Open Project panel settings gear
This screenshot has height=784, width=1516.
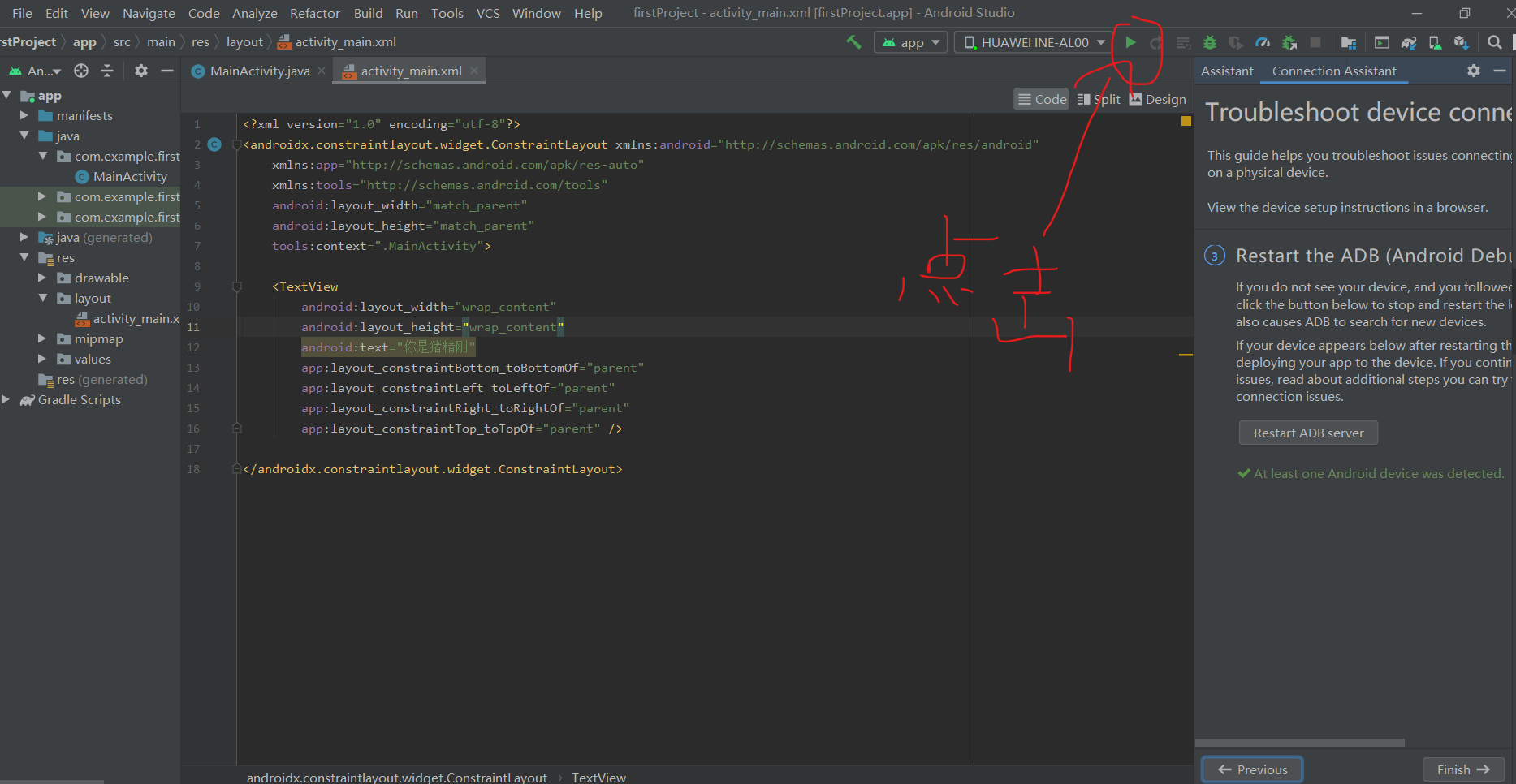coord(141,71)
